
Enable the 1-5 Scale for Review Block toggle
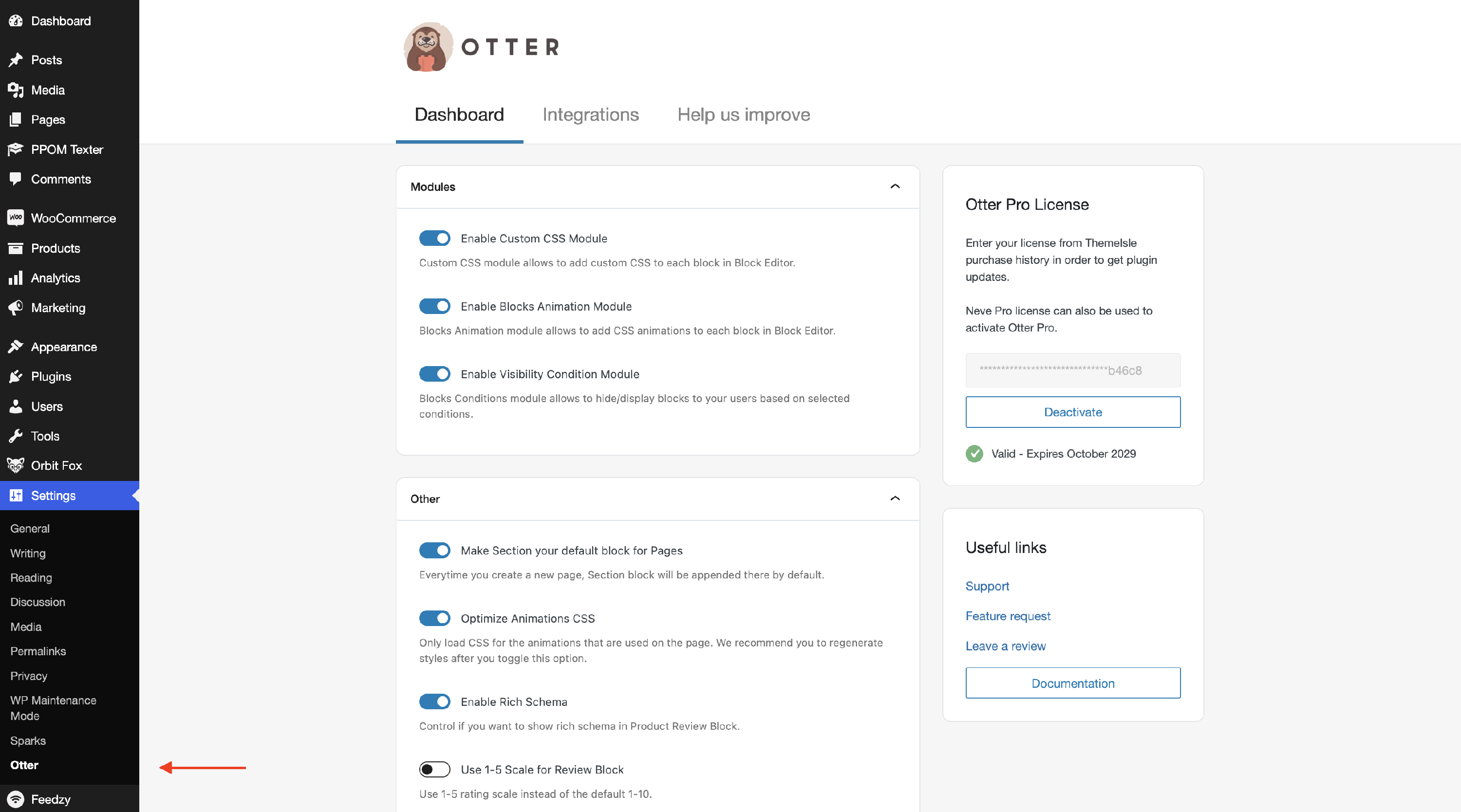(x=434, y=770)
